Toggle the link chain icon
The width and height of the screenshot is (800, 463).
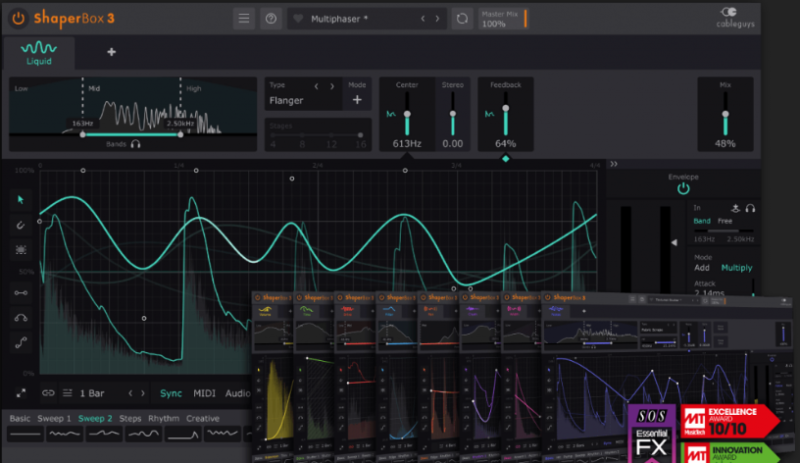click(48, 393)
